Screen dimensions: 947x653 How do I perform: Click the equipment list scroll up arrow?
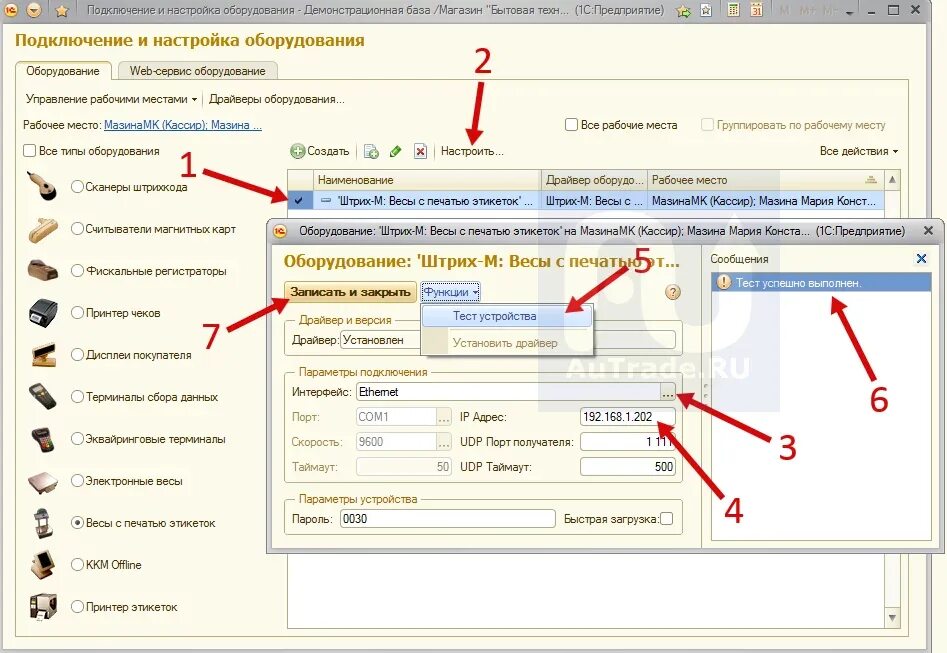coord(892,180)
